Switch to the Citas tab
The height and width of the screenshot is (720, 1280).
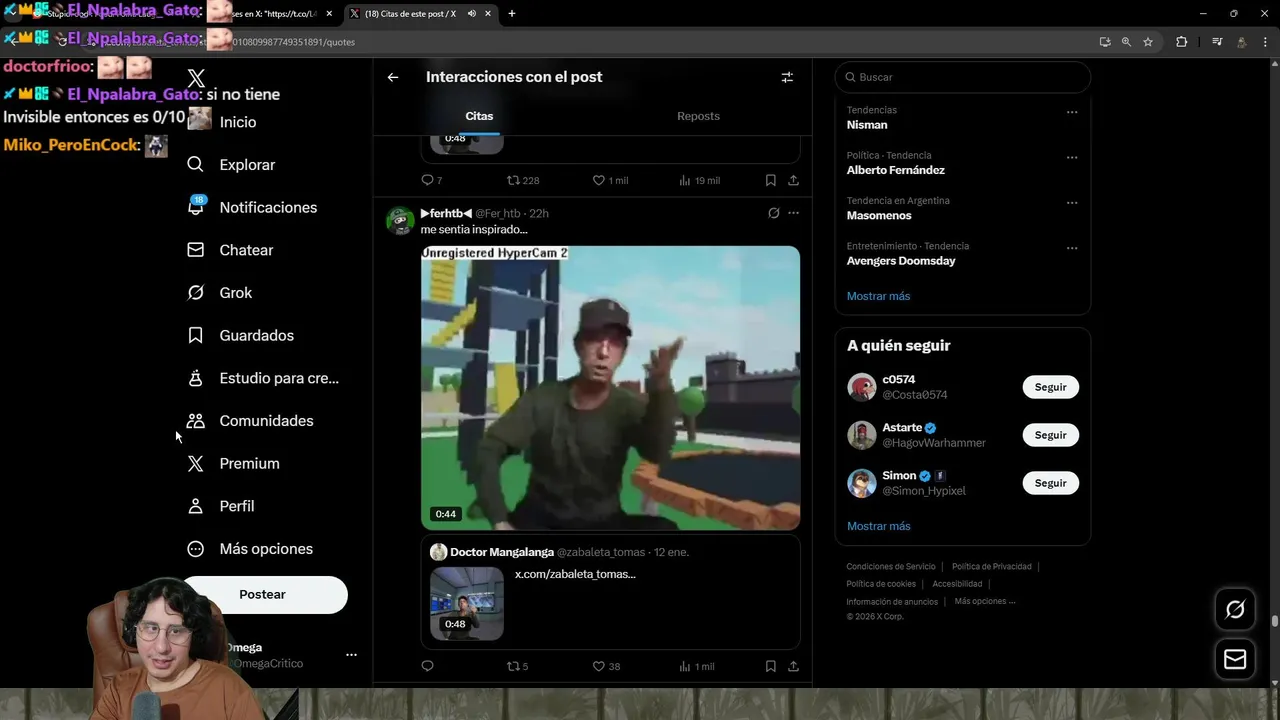pyautogui.click(x=479, y=116)
